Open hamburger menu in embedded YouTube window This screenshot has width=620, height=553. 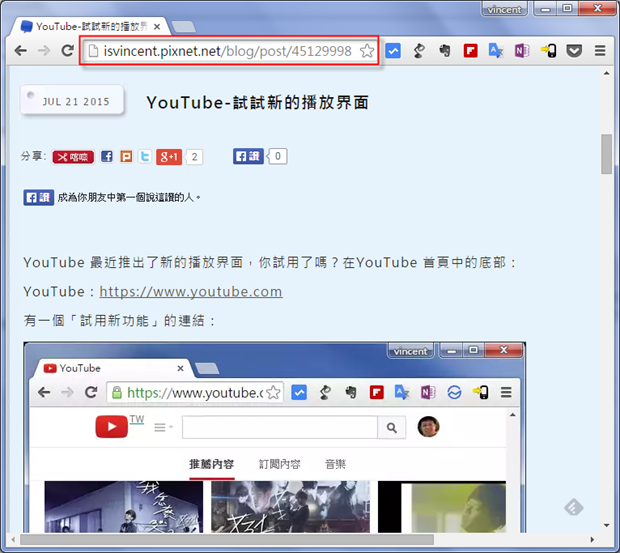point(506,392)
